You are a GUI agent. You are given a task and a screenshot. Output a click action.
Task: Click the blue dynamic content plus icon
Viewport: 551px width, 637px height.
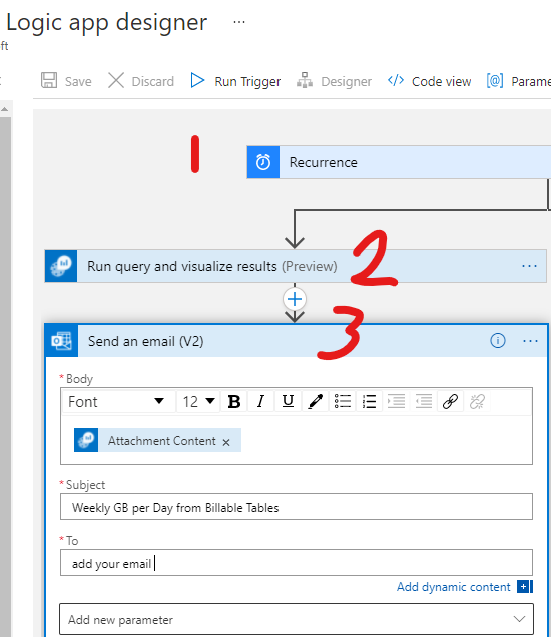525,587
